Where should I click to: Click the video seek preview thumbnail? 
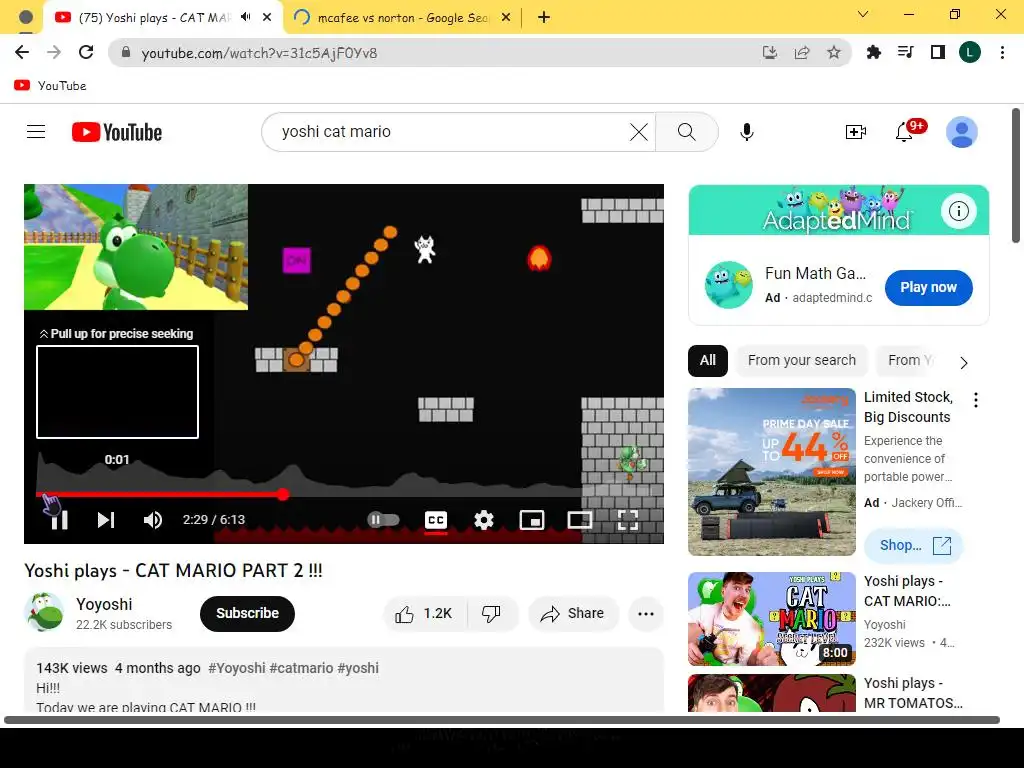click(x=118, y=392)
